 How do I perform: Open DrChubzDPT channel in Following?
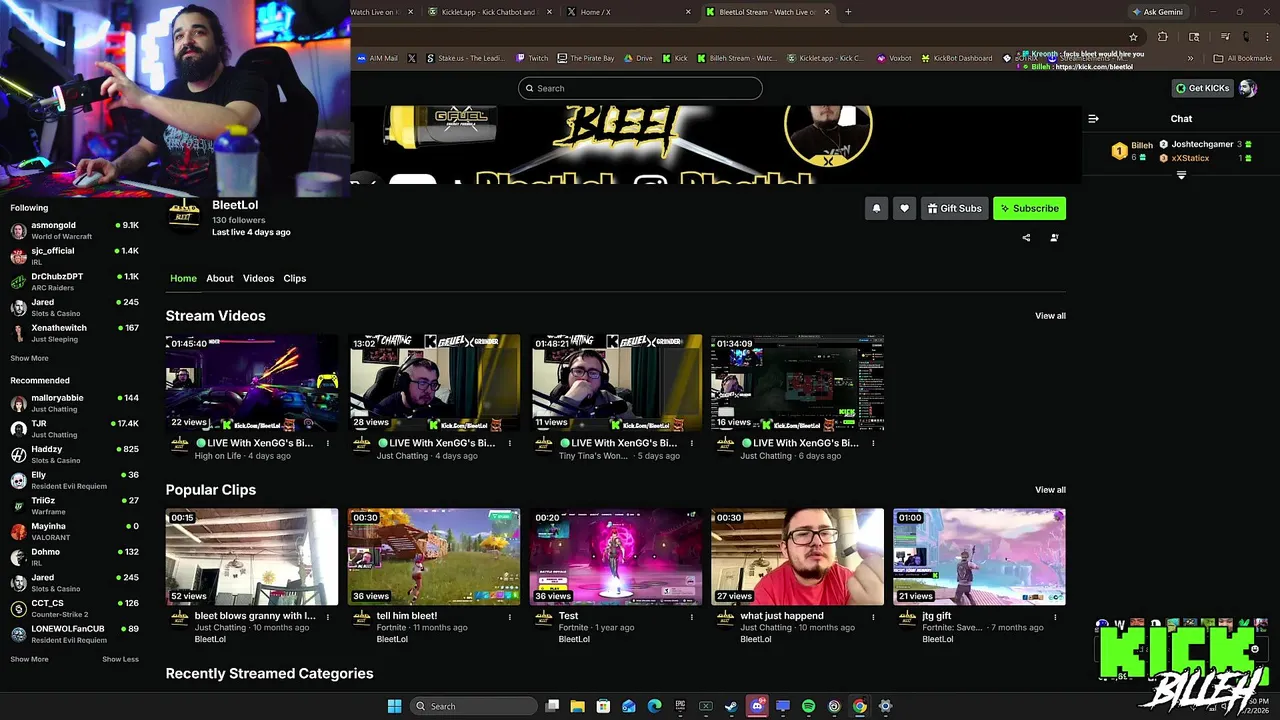[74, 282]
